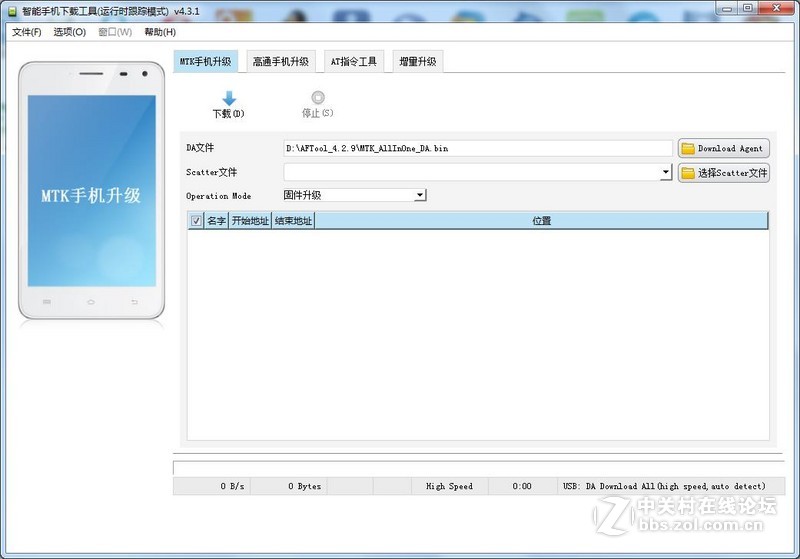Click the 选择Scatter文件 button
The height and width of the screenshot is (559, 800).
[x=723, y=173]
